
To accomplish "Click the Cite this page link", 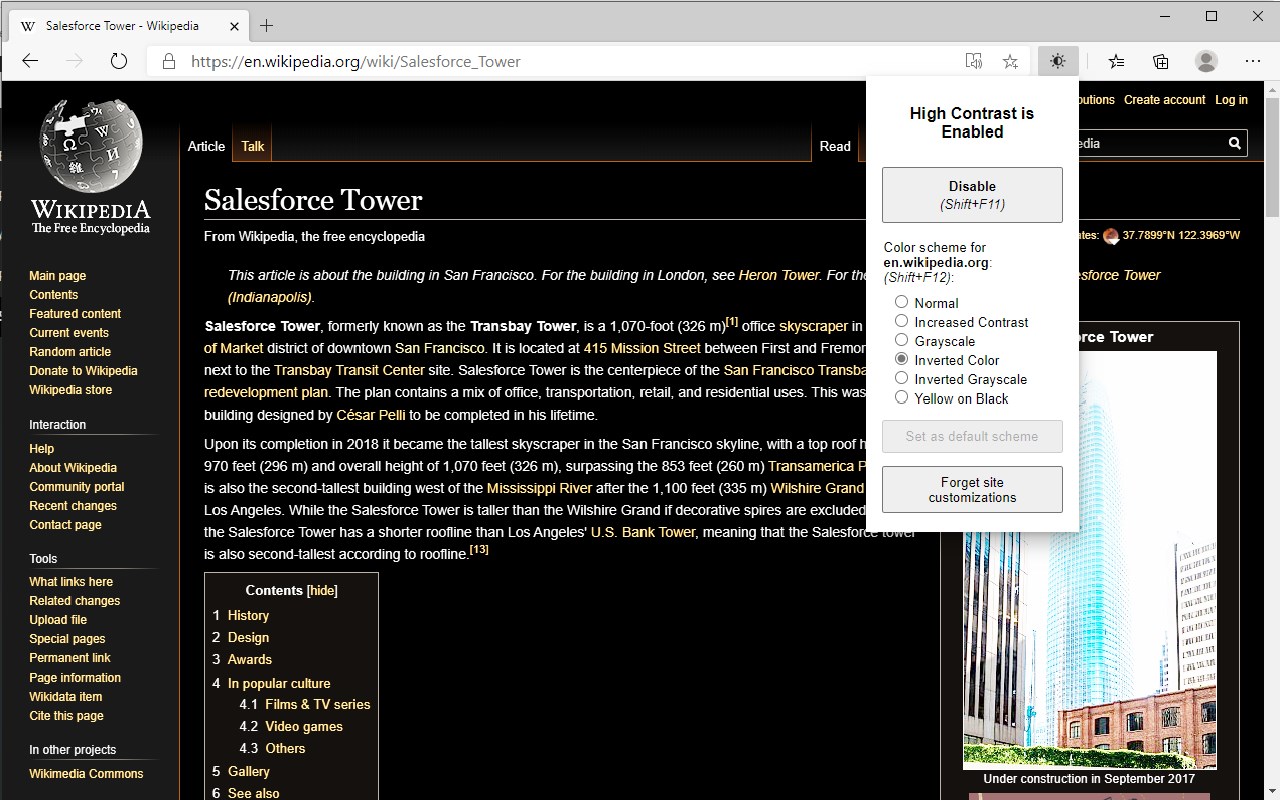I will click(66, 716).
